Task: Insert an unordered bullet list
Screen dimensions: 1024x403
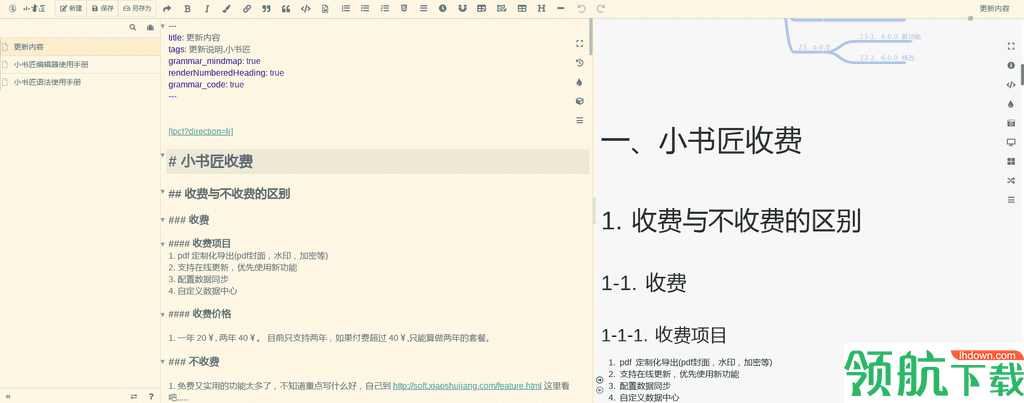Action: 365,8
